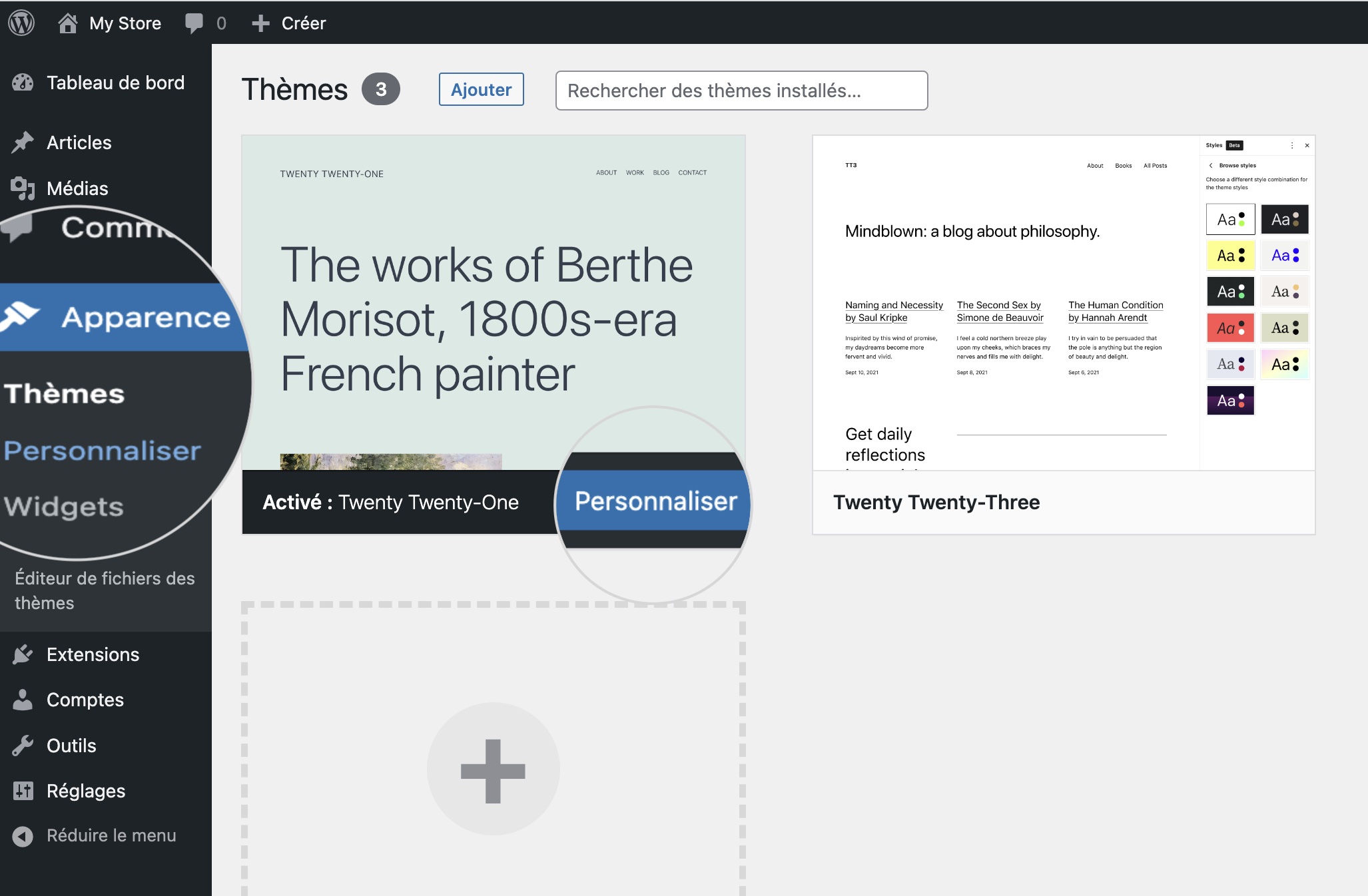Click the Apparence paintbrush icon
The height and width of the screenshot is (896, 1368).
[20, 316]
